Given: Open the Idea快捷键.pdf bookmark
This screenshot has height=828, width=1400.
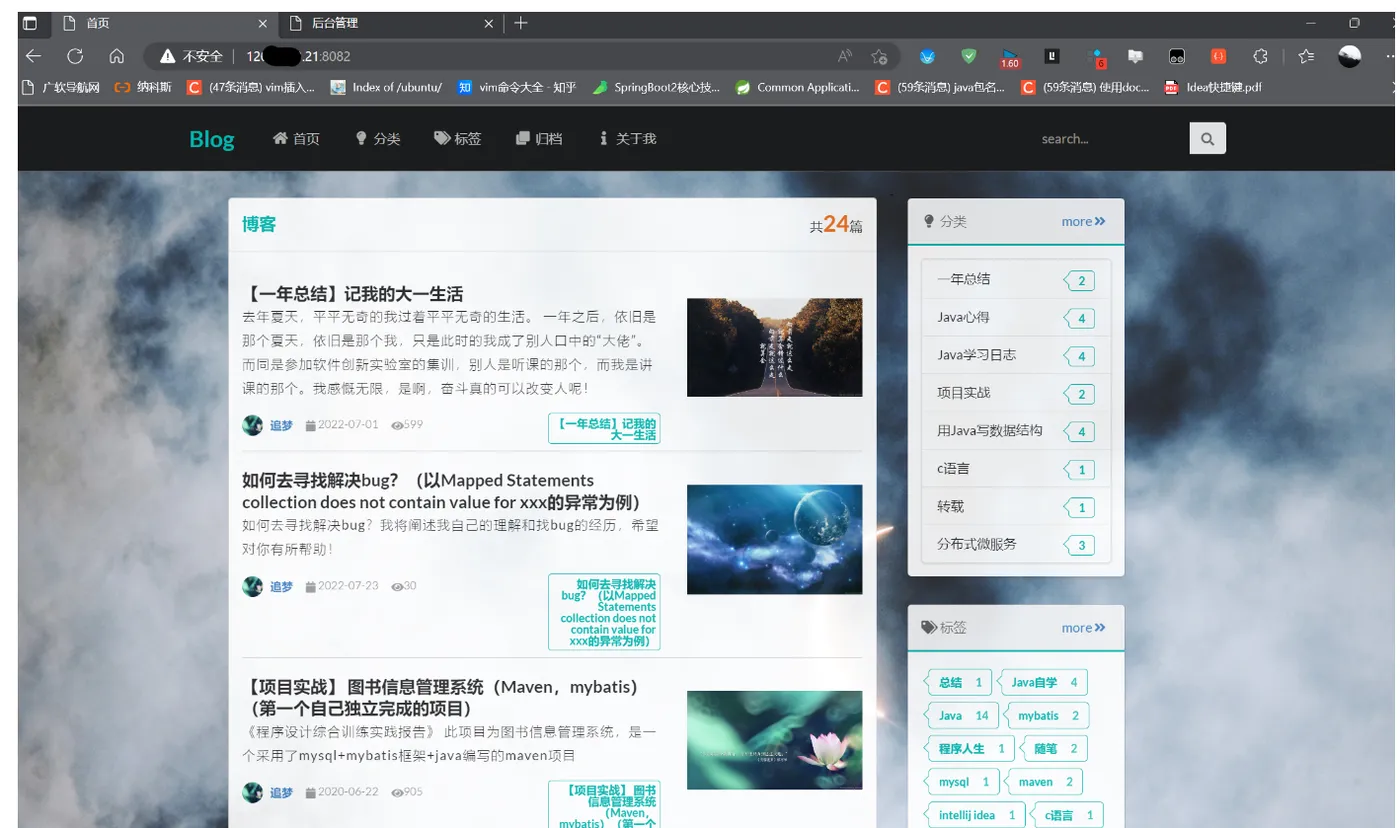Looking at the screenshot, I should (1213, 87).
